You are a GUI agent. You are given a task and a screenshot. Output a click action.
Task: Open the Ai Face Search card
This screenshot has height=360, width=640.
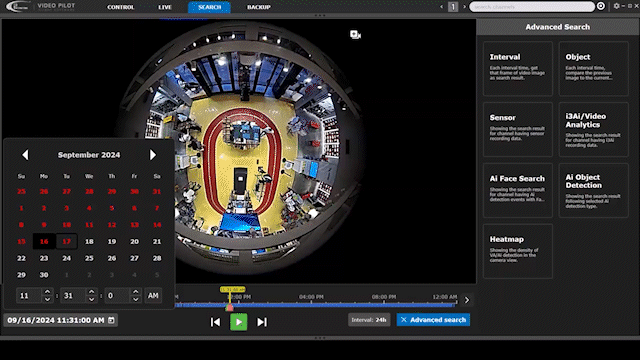coord(518,190)
